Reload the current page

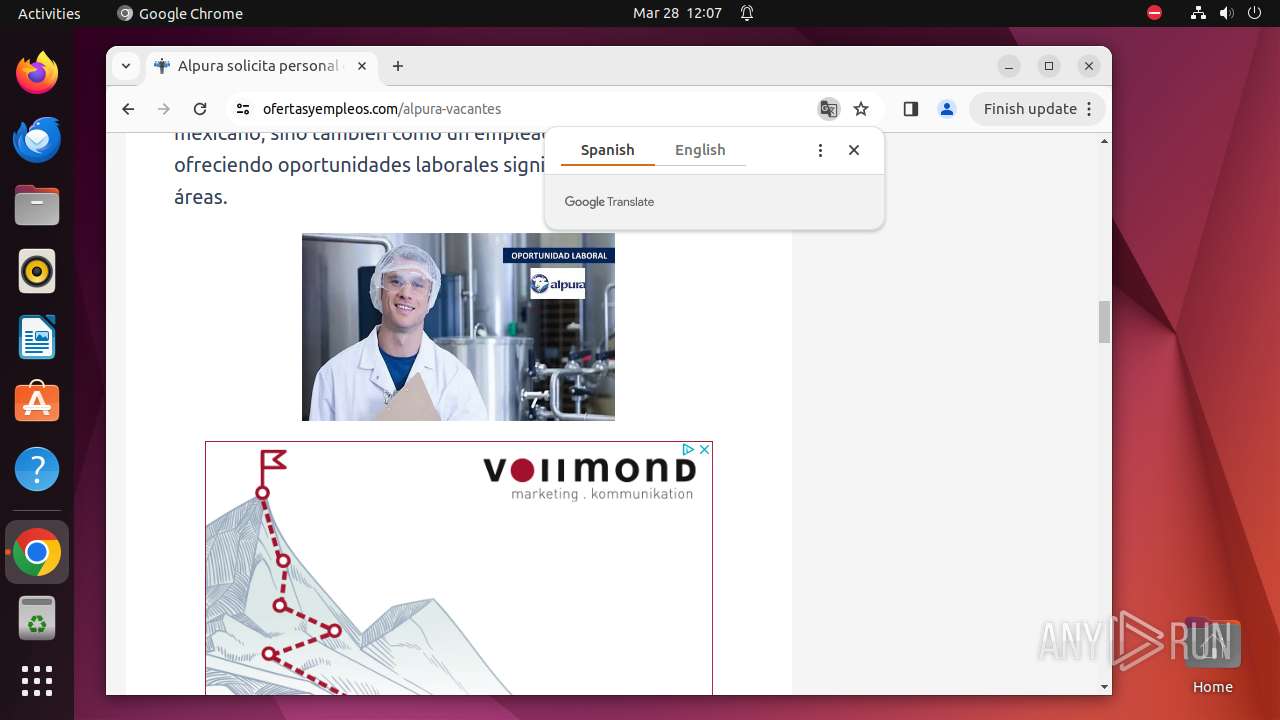tap(200, 109)
